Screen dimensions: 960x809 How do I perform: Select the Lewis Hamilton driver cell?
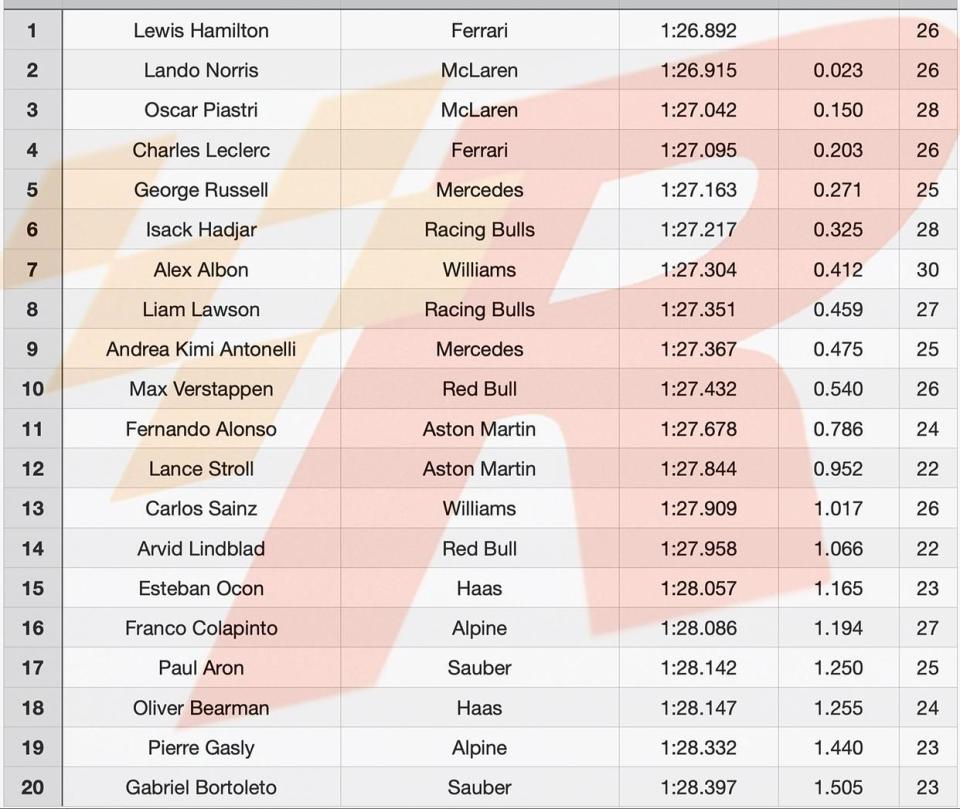(x=201, y=30)
